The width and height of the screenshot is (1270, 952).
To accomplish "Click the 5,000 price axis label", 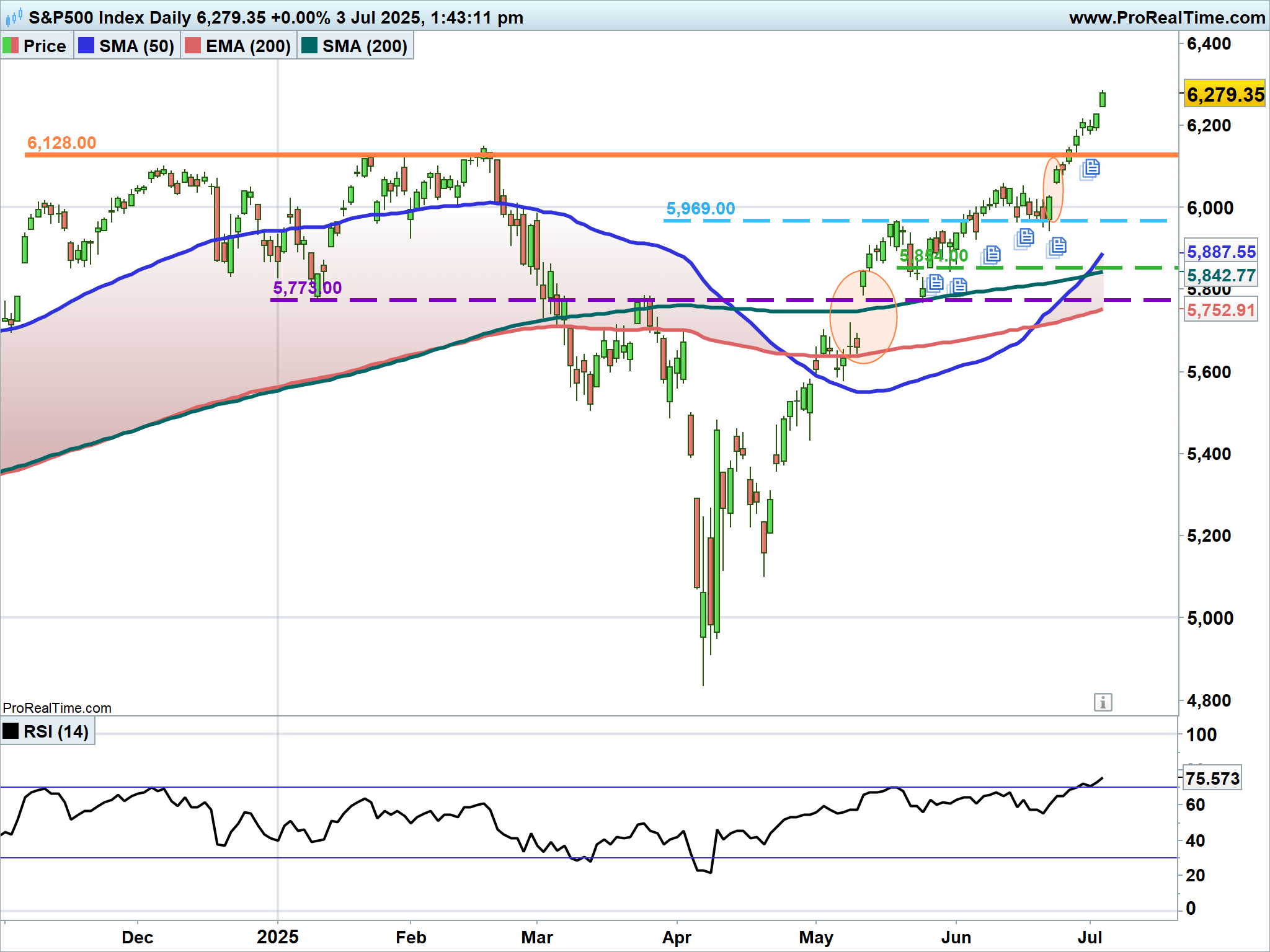I will click(1210, 618).
